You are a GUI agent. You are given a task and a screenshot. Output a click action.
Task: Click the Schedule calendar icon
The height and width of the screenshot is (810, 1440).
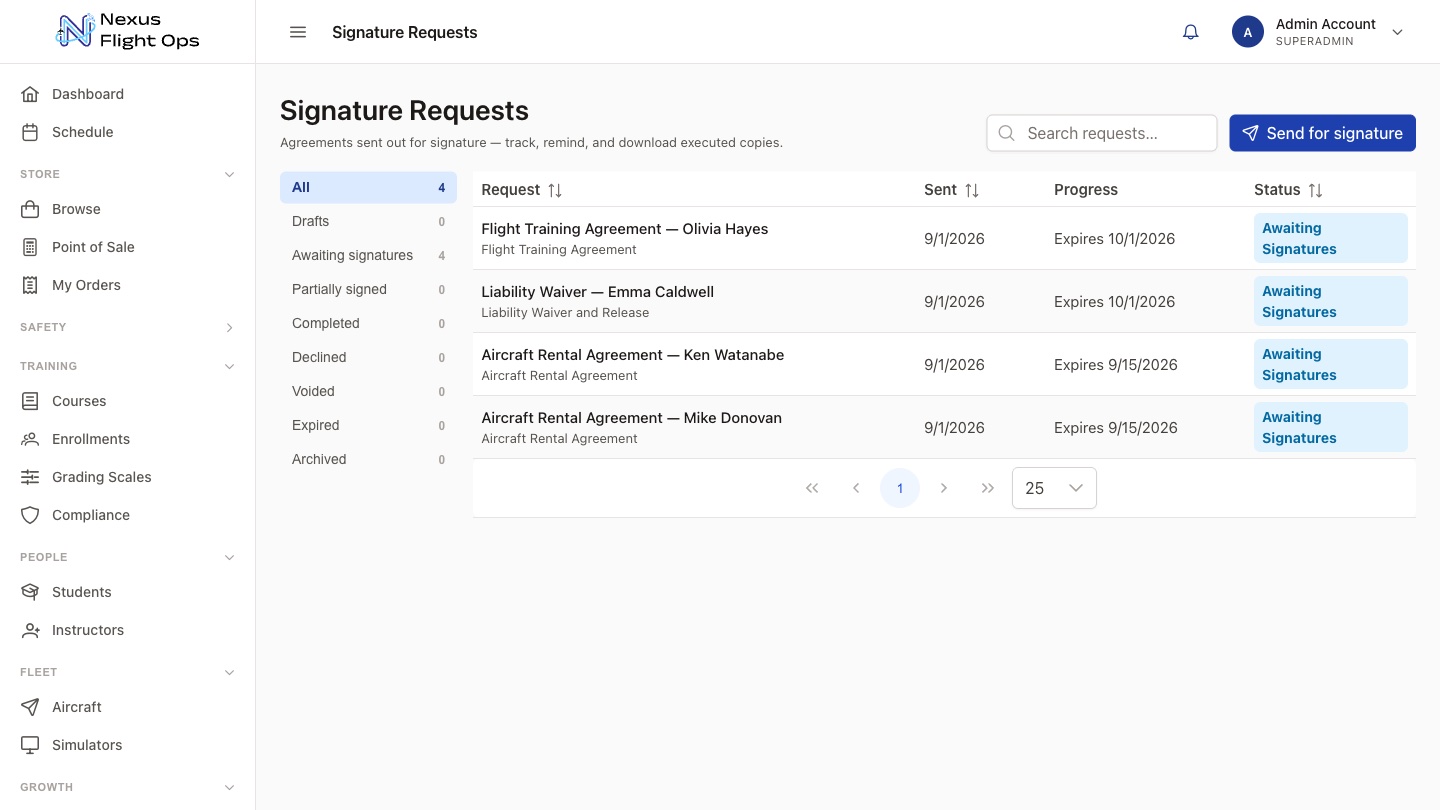point(30,132)
